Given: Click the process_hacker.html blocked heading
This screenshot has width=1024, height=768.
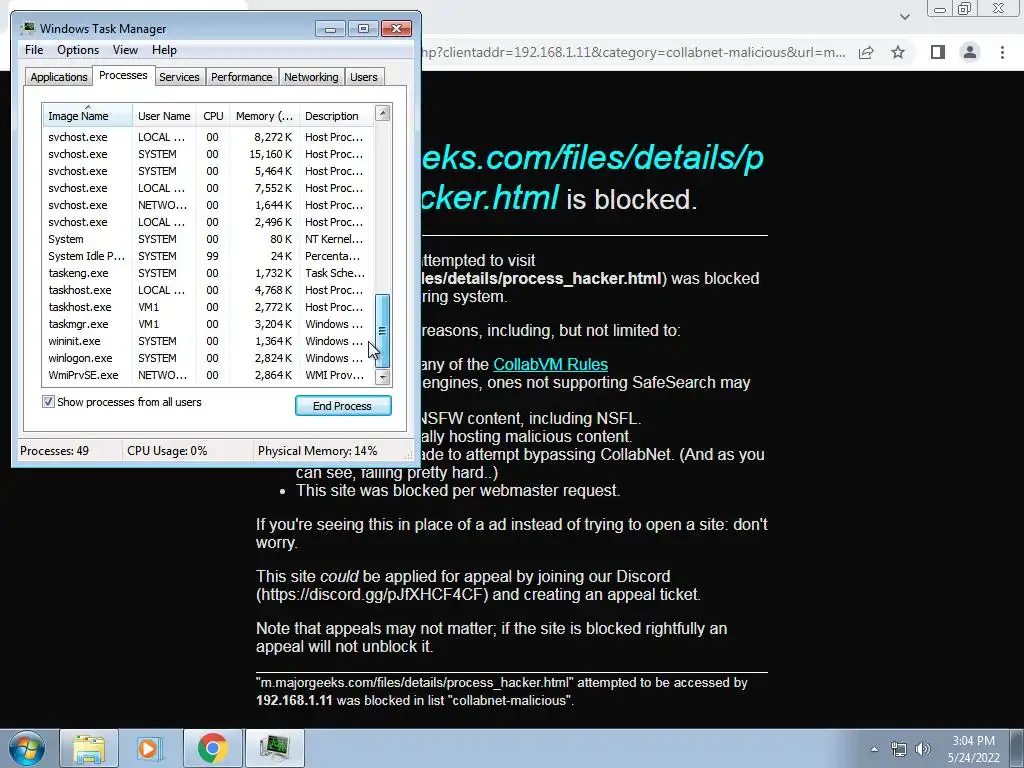Looking at the screenshot, I should (x=592, y=178).
